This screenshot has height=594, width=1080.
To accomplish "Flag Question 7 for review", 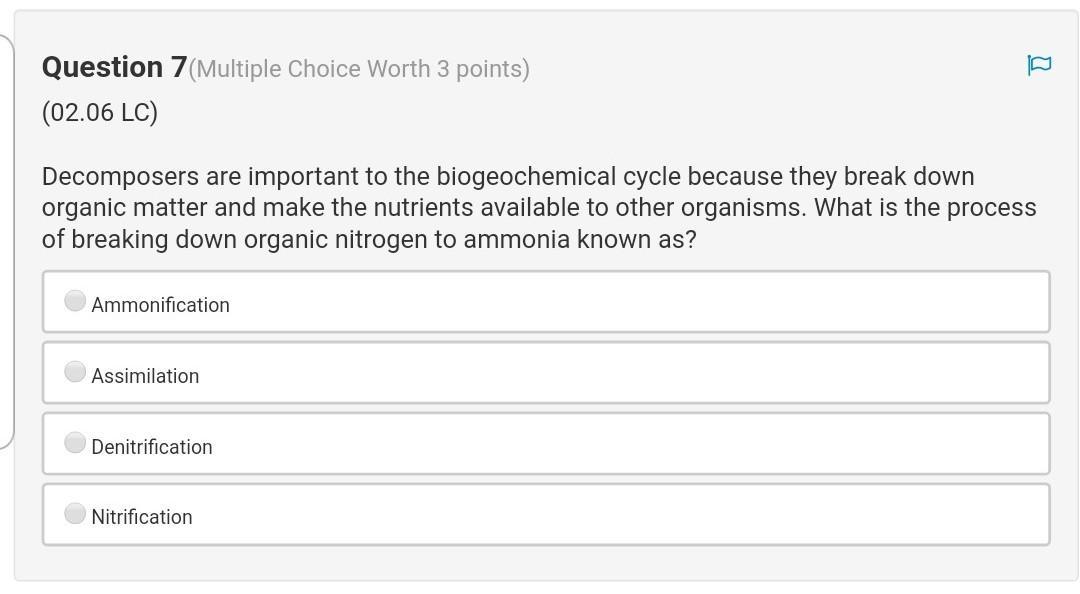I will point(1039,65).
